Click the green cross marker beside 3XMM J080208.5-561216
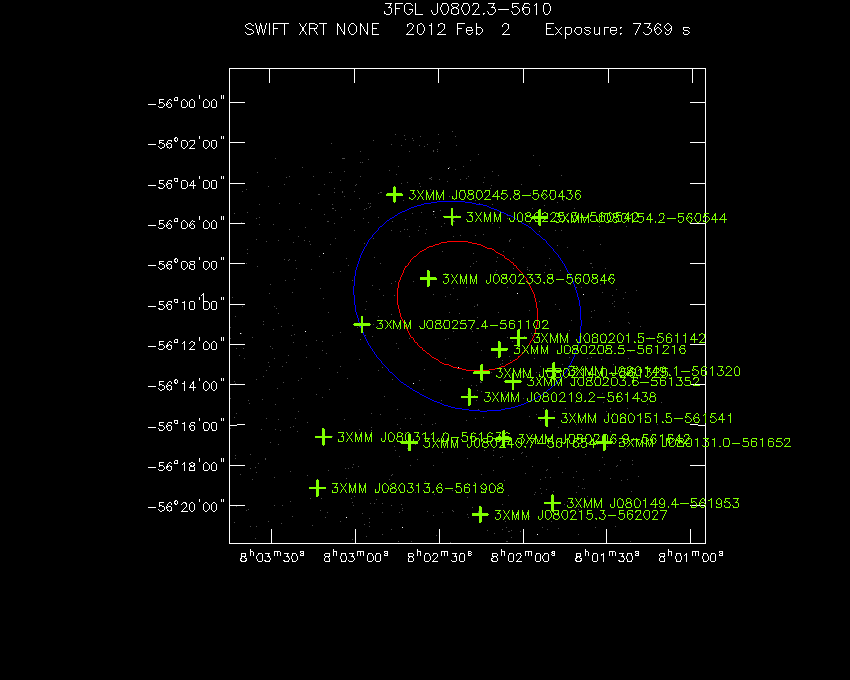Image resolution: width=850 pixels, height=680 pixels. [499, 349]
